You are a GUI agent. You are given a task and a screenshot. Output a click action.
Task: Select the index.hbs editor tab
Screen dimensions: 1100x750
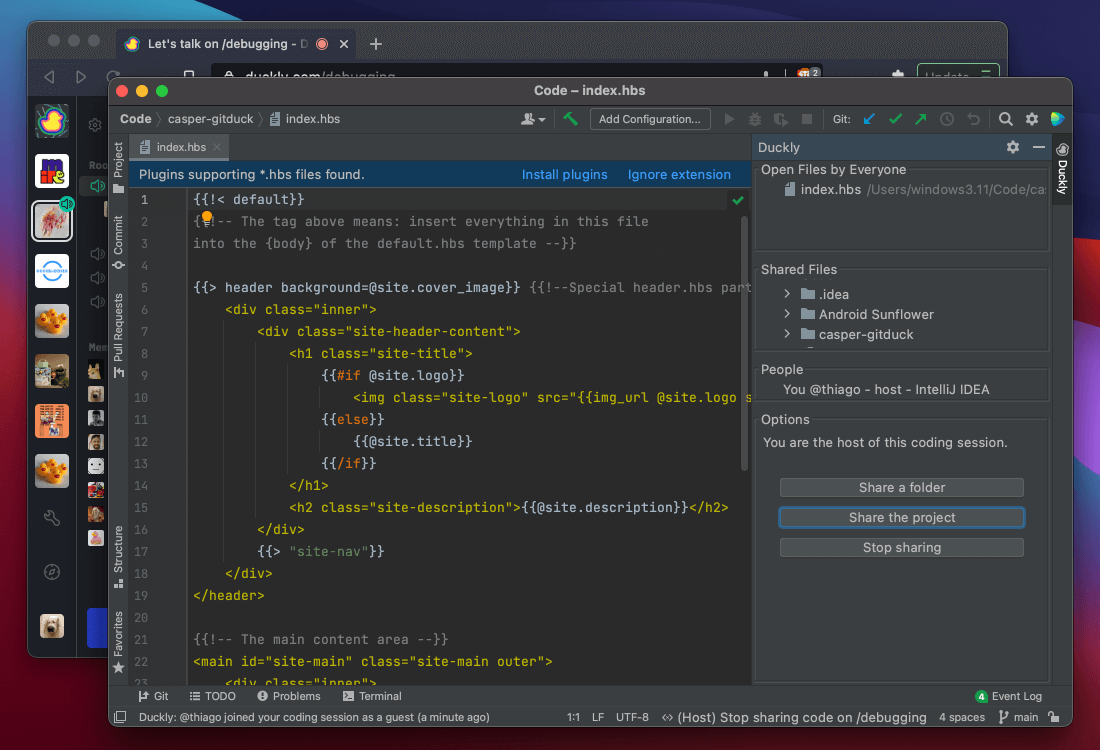click(x=180, y=147)
